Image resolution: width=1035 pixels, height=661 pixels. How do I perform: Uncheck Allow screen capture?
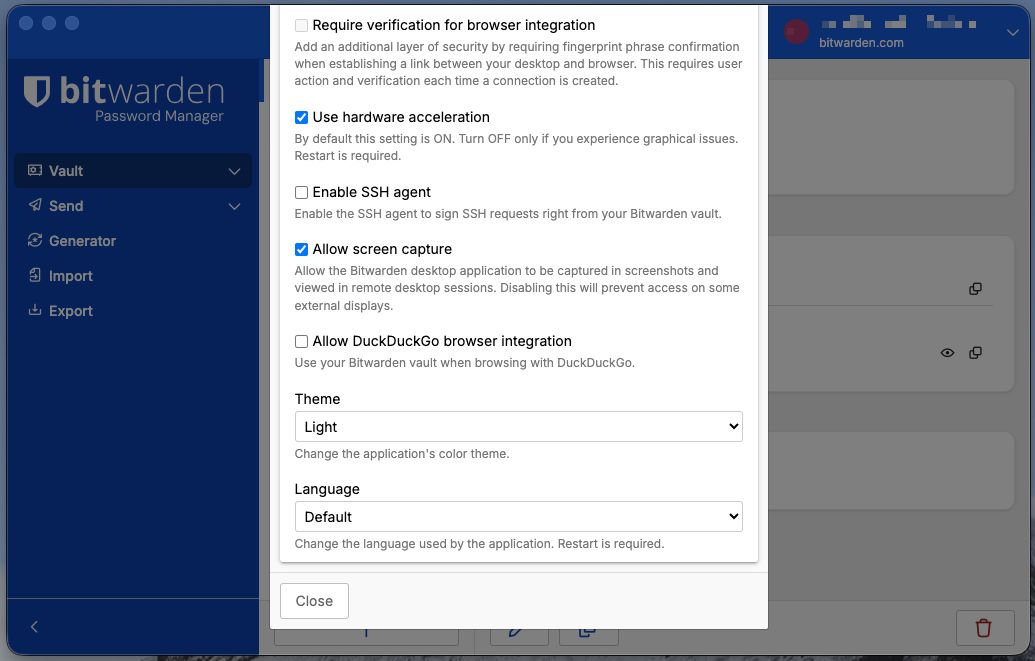coord(301,249)
